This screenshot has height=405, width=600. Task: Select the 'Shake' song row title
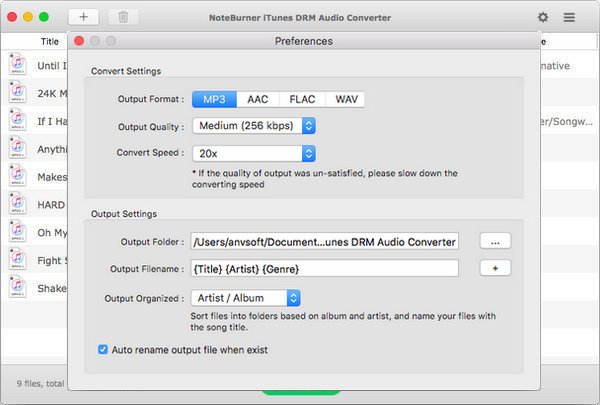pyautogui.click(x=52, y=288)
